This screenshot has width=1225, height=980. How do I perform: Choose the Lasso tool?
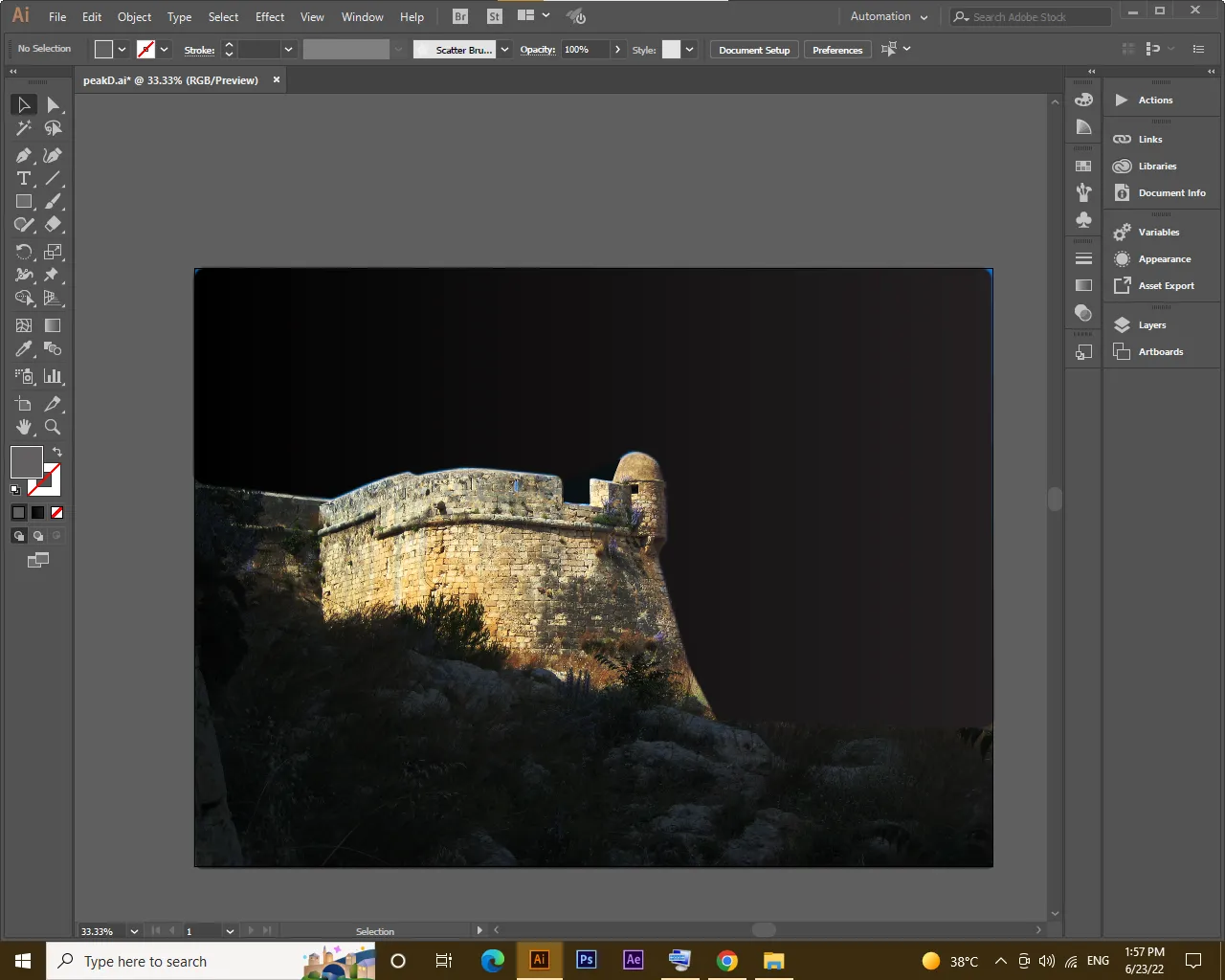[x=54, y=128]
